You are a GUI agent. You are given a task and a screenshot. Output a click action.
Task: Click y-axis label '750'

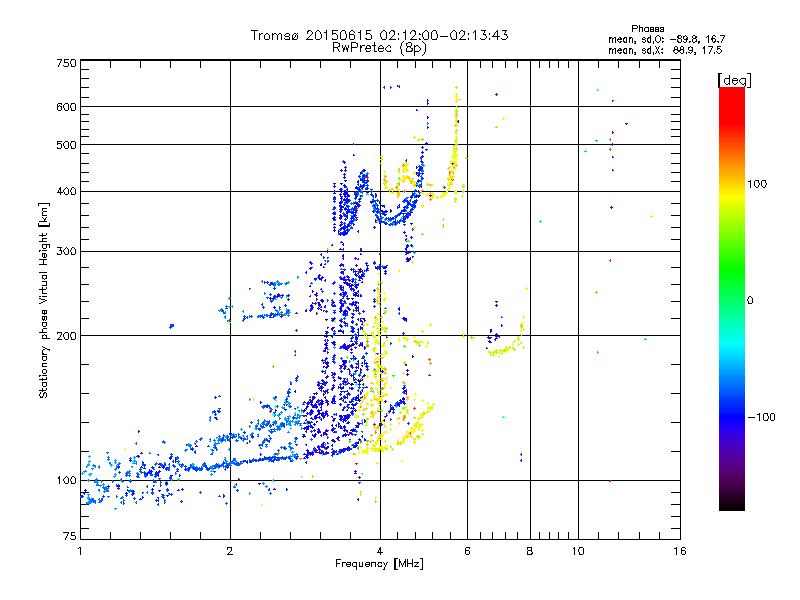click(66, 63)
